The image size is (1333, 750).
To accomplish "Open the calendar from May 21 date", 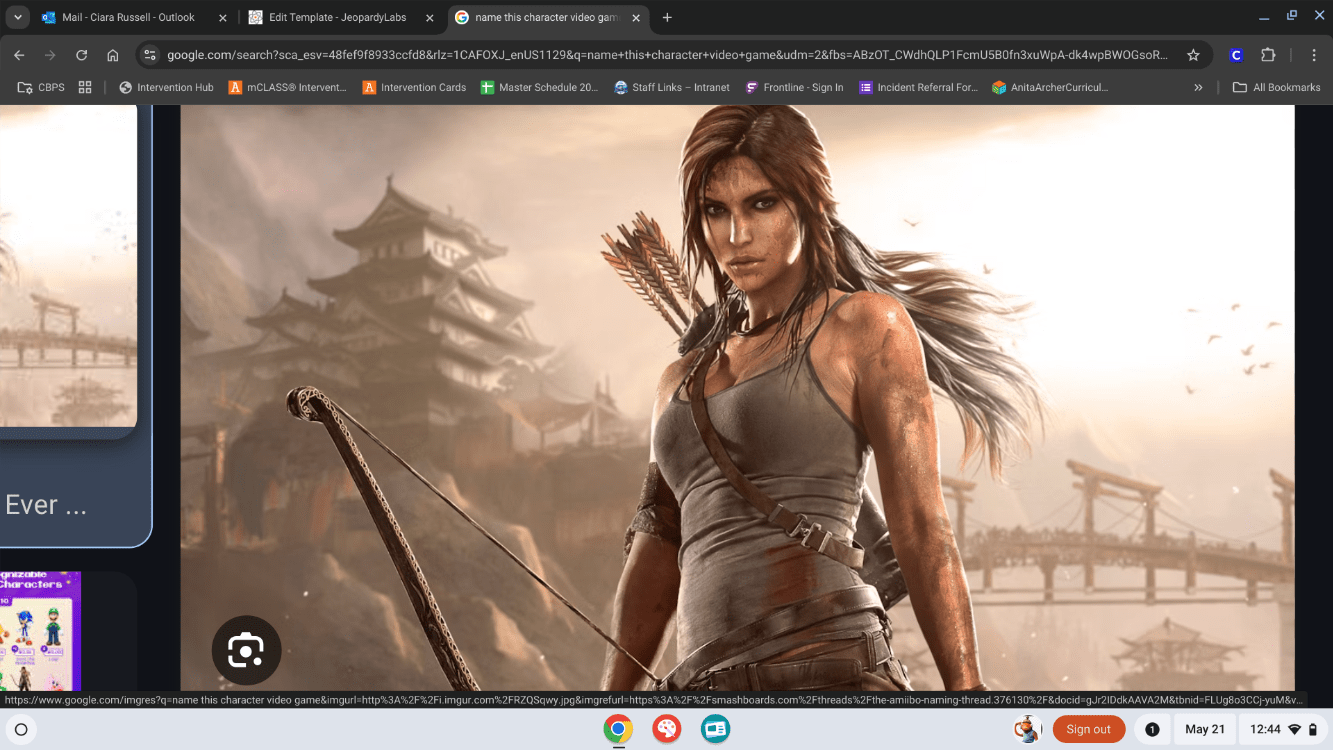I will point(1204,729).
